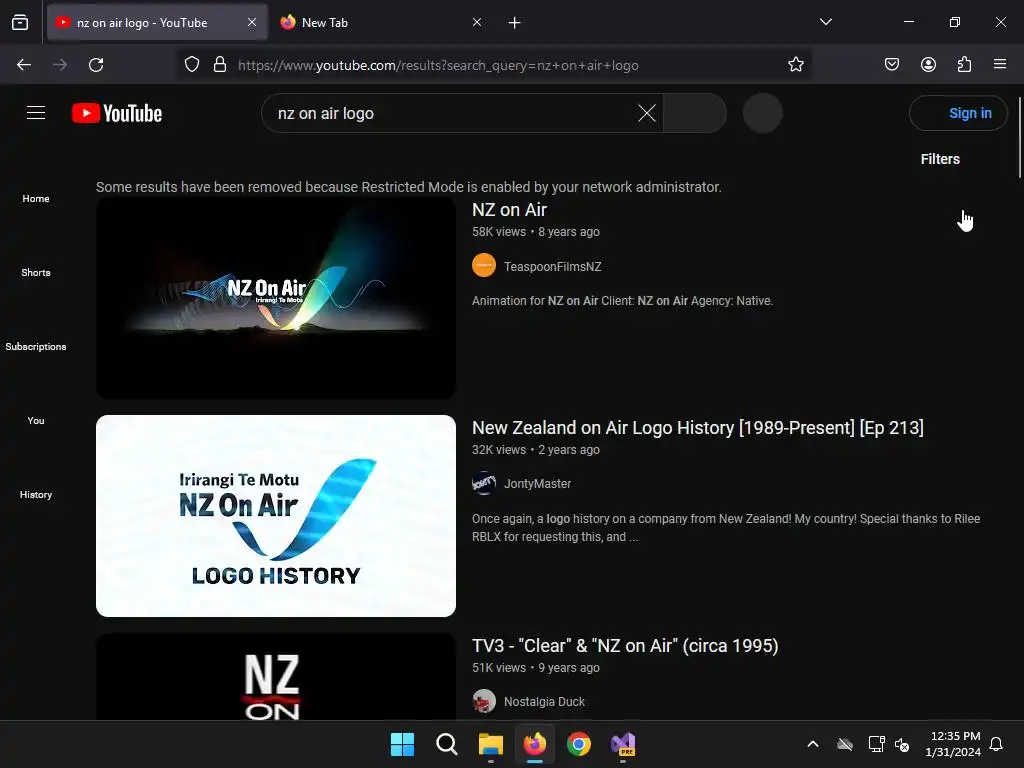The image size is (1024, 768).
Task: Go to YouTube home via logo
Action: point(117,113)
